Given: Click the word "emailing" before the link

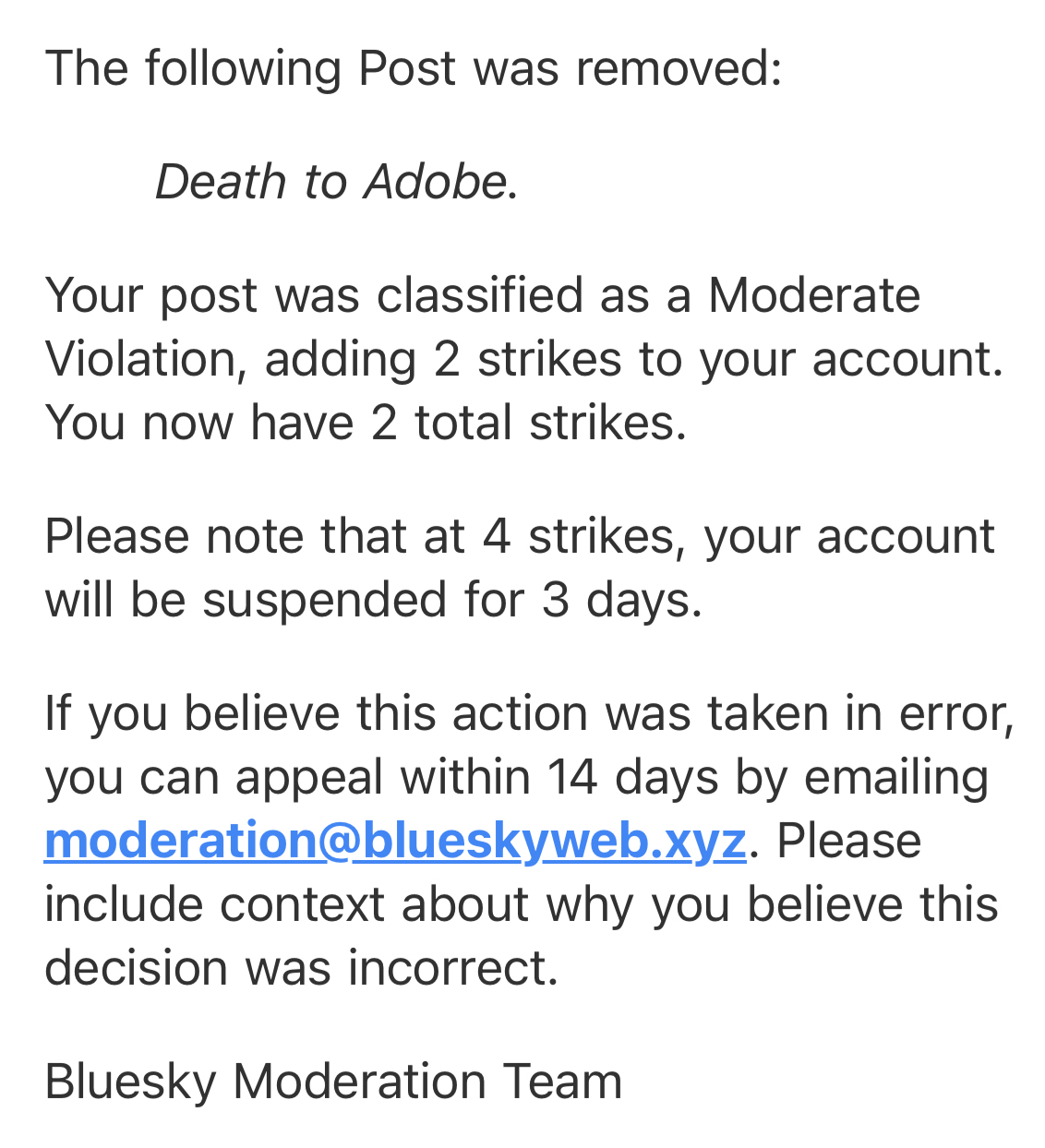Looking at the screenshot, I should [x=896, y=777].
